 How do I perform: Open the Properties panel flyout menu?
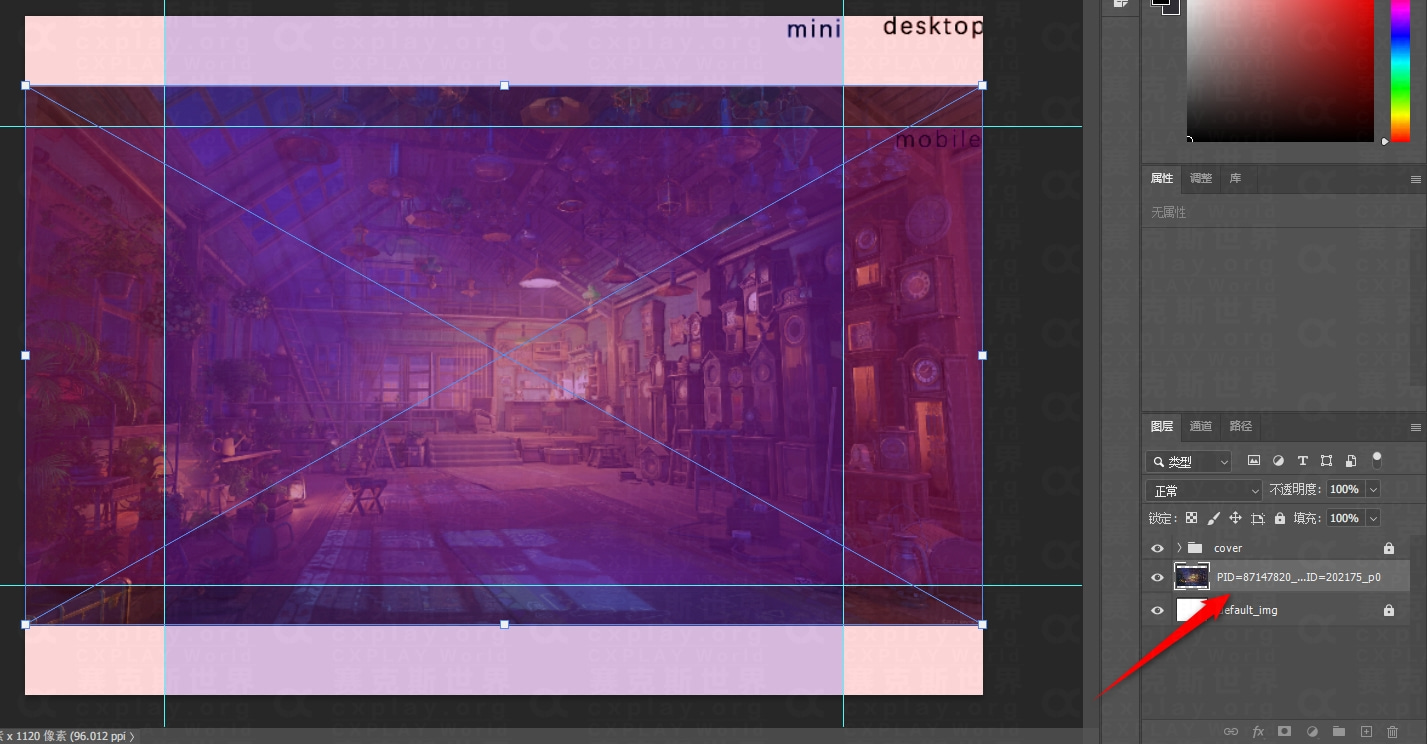pos(1415,179)
